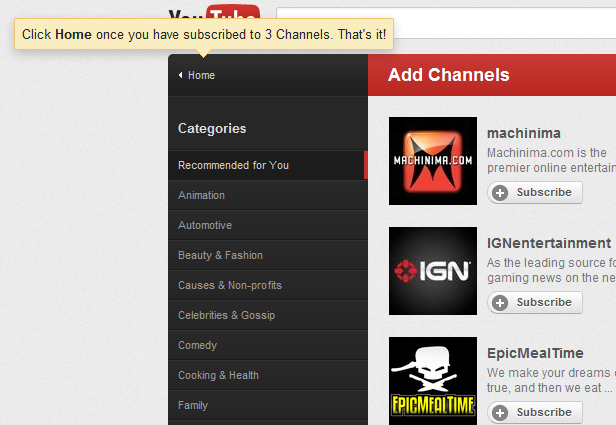Image resolution: width=616 pixels, height=425 pixels.
Task: Click the machinima channel description text
Action: pyautogui.click(x=551, y=160)
